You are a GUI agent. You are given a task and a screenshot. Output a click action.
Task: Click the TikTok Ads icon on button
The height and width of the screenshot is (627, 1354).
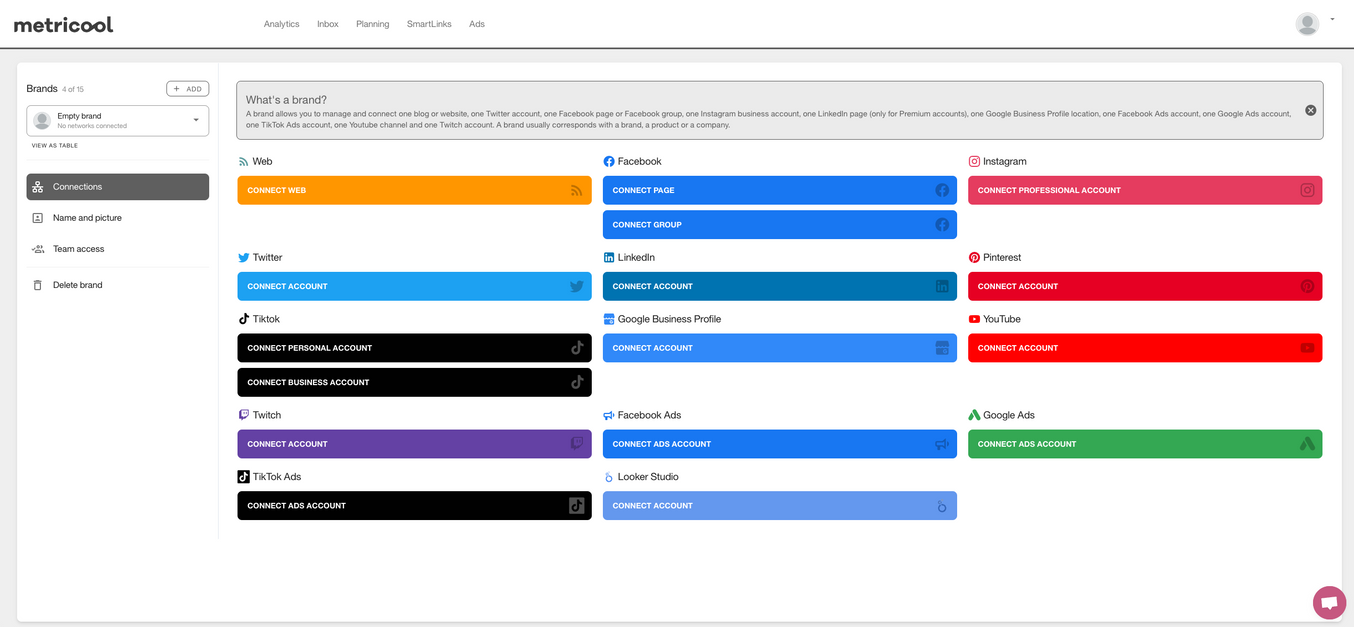(x=577, y=506)
